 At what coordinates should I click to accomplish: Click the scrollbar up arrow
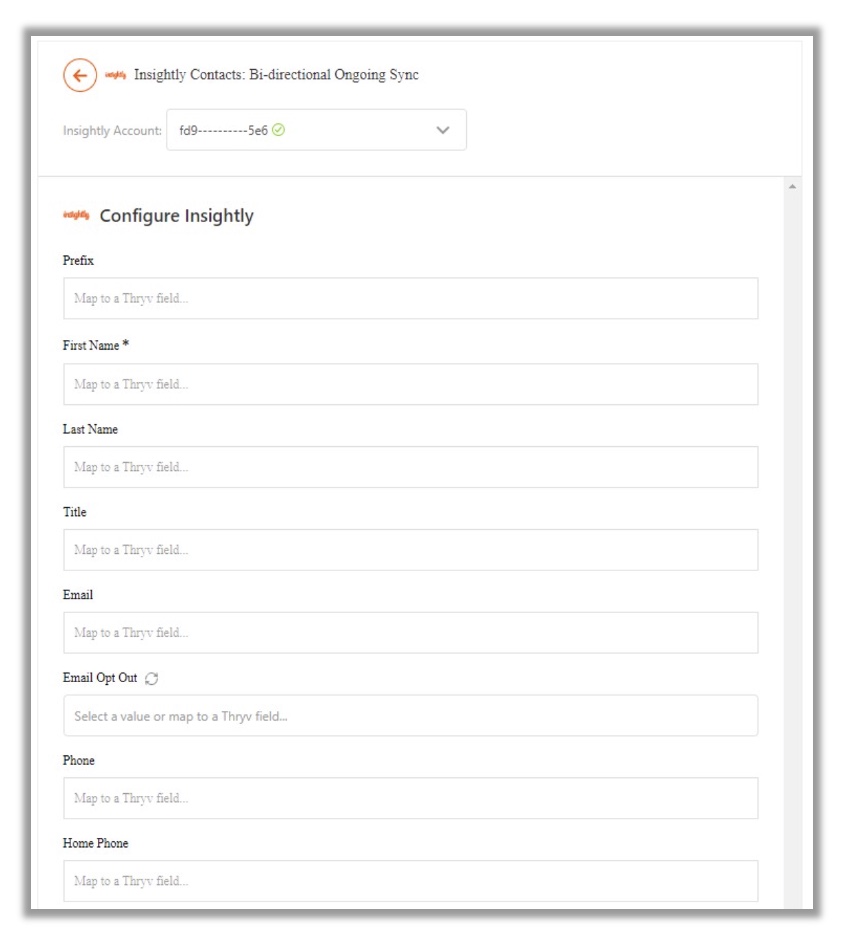[x=792, y=187]
